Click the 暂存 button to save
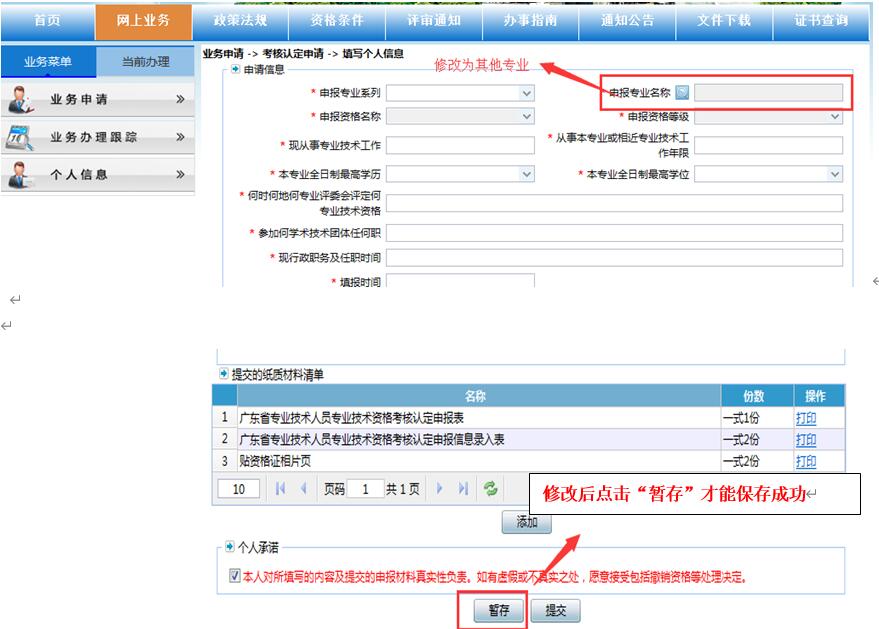Screen dimensions: 879x629 [x=498, y=611]
